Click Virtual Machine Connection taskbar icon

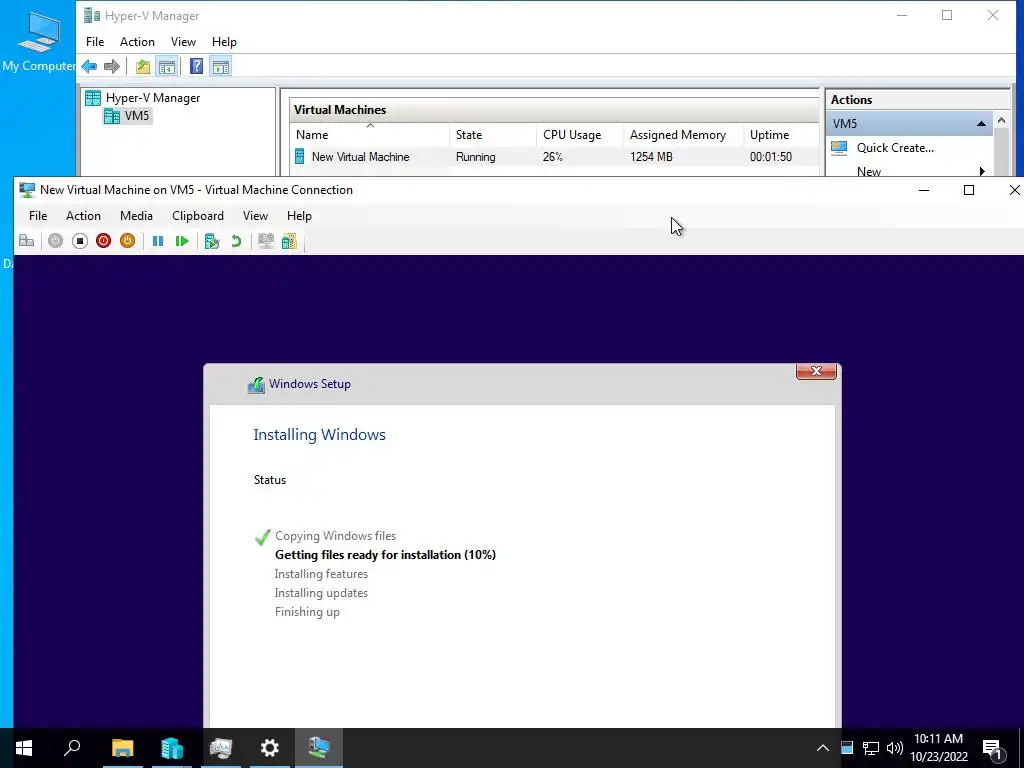pyautogui.click(x=319, y=748)
